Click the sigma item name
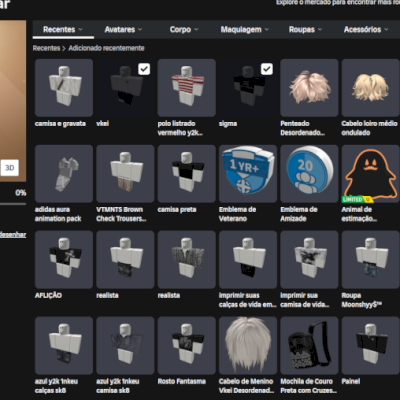 pyautogui.click(x=228, y=124)
